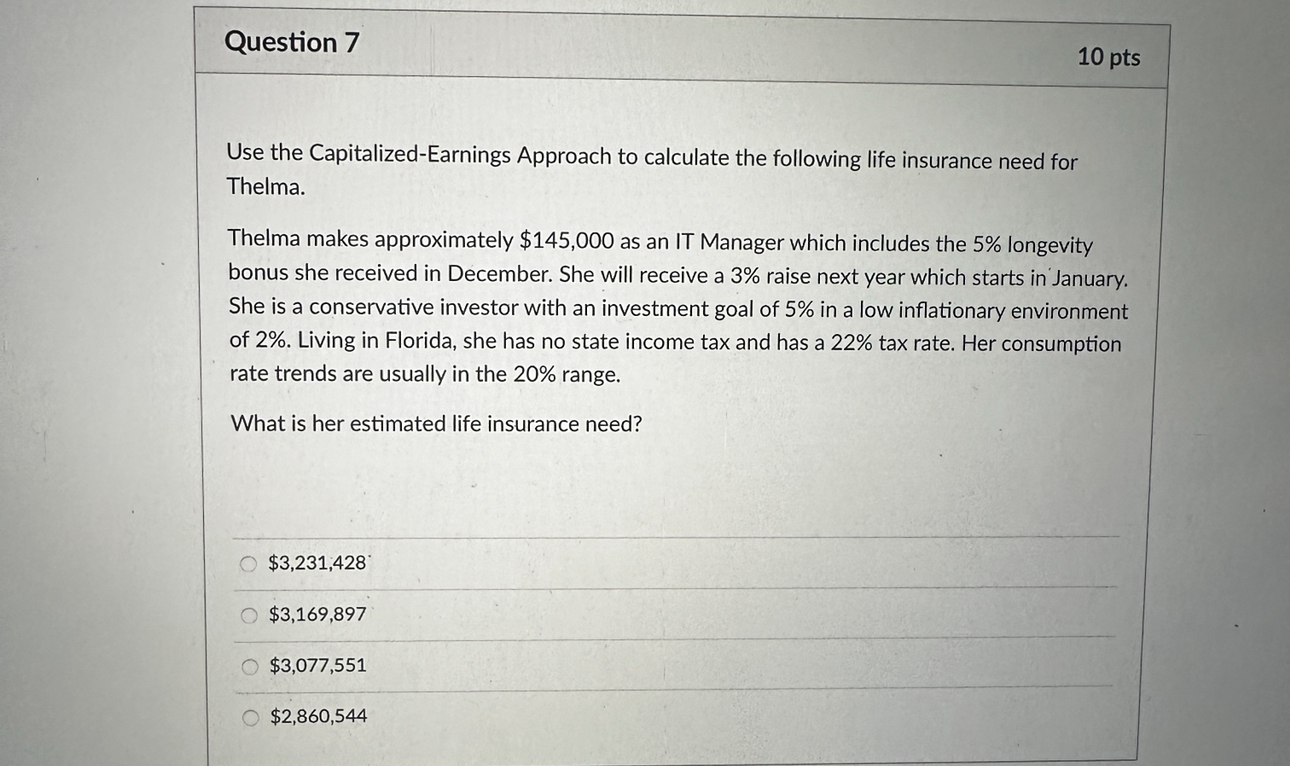
Task: Select the $3,231,428 answer option
Action: (x=247, y=563)
